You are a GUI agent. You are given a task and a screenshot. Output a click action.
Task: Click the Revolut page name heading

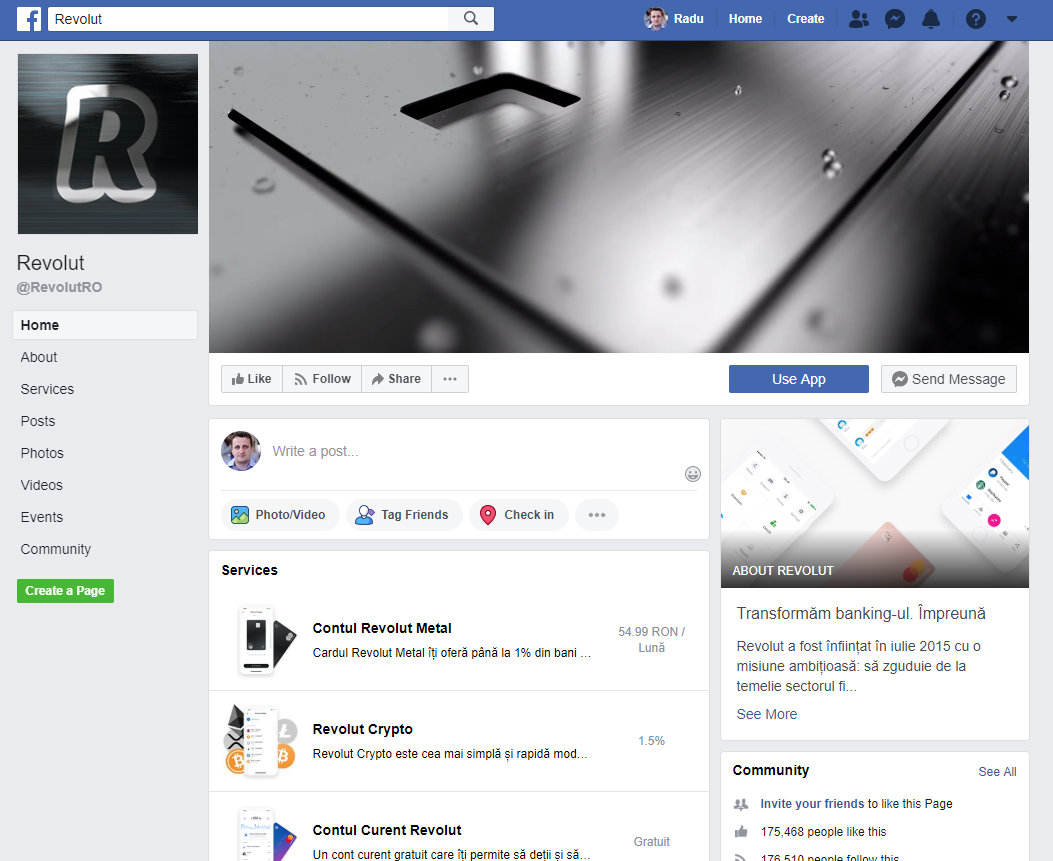pos(50,263)
